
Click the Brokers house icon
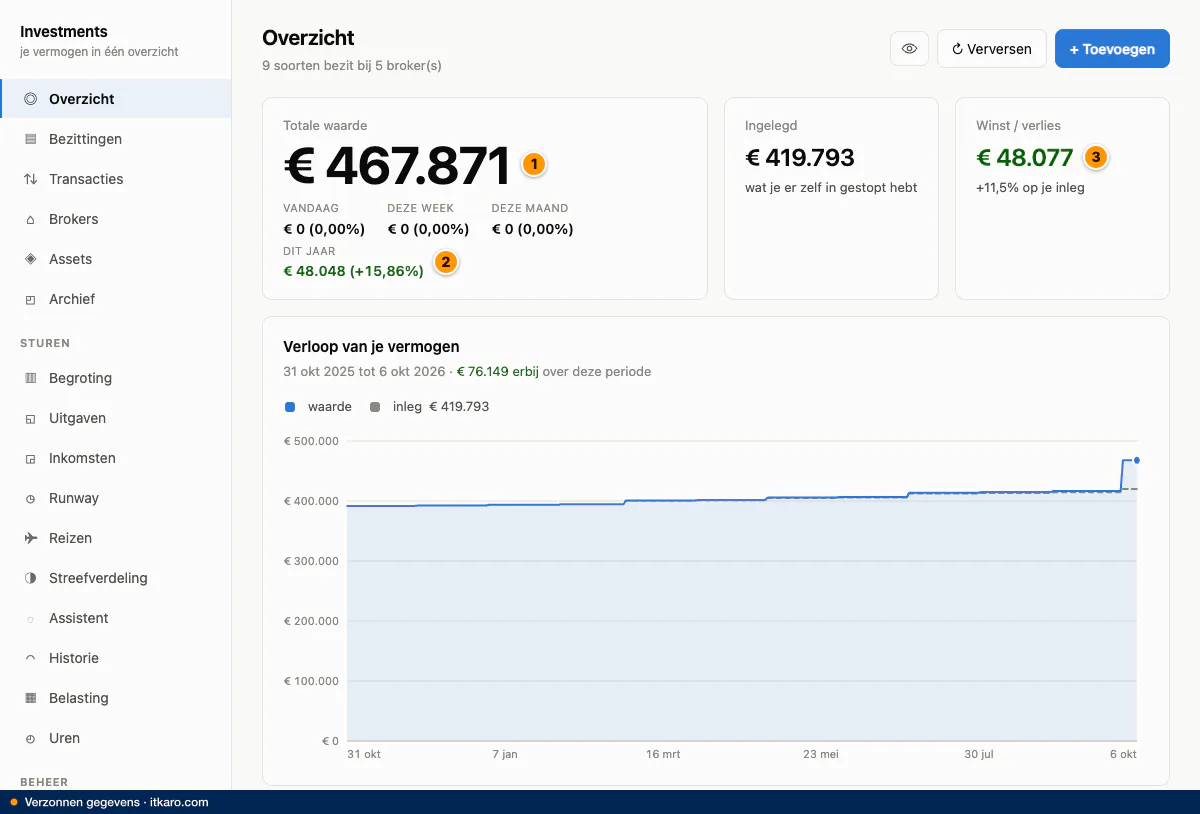point(30,219)
